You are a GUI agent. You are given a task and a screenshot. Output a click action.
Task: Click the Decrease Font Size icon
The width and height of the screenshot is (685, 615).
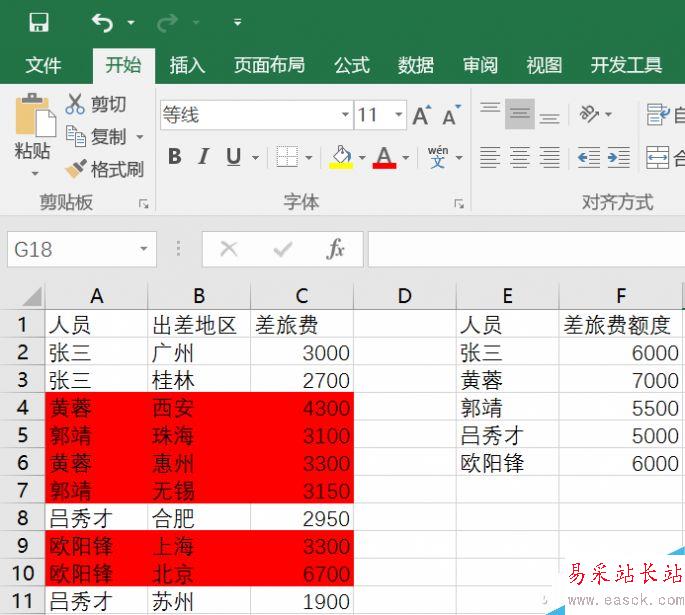click(x=451, y=115)
